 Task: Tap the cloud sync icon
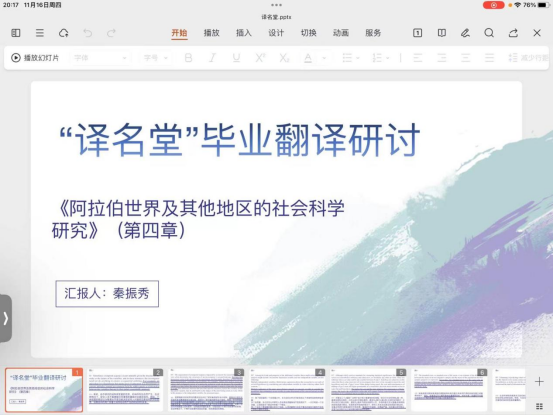[64, 33]
